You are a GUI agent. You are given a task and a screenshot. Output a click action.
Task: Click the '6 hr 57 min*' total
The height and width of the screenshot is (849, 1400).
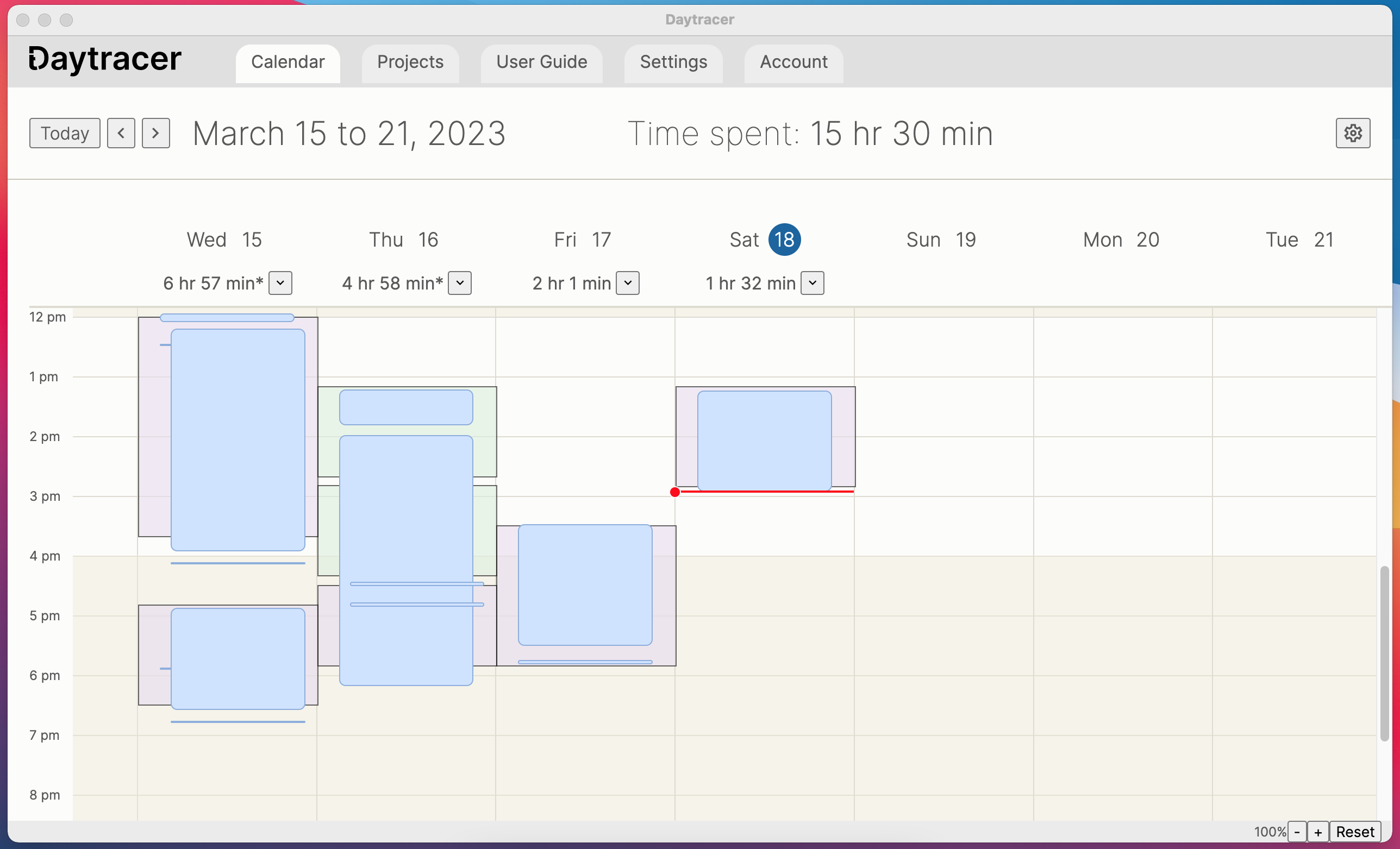coord(213,283)
